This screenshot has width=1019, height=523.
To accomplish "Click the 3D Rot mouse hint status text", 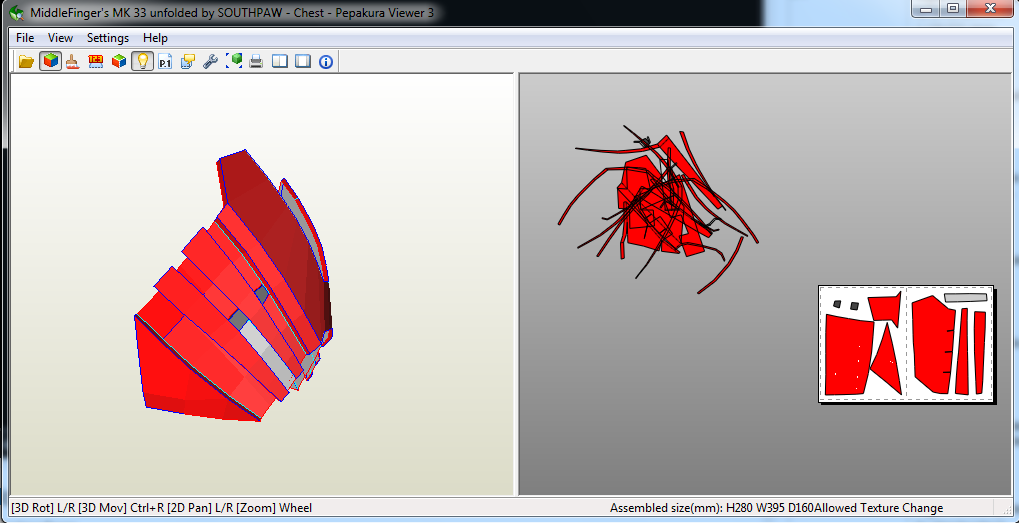I will point(161,508).
